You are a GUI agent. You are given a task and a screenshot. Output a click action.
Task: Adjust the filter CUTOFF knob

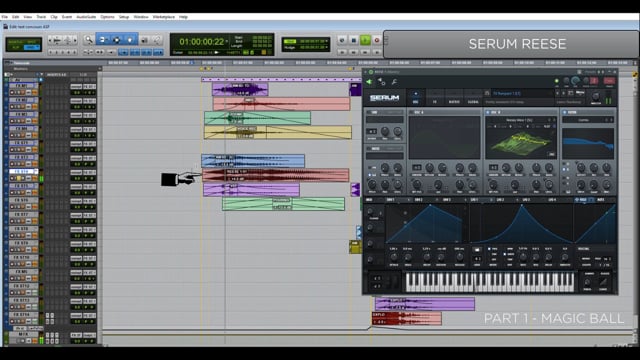(x=580, y=167)
